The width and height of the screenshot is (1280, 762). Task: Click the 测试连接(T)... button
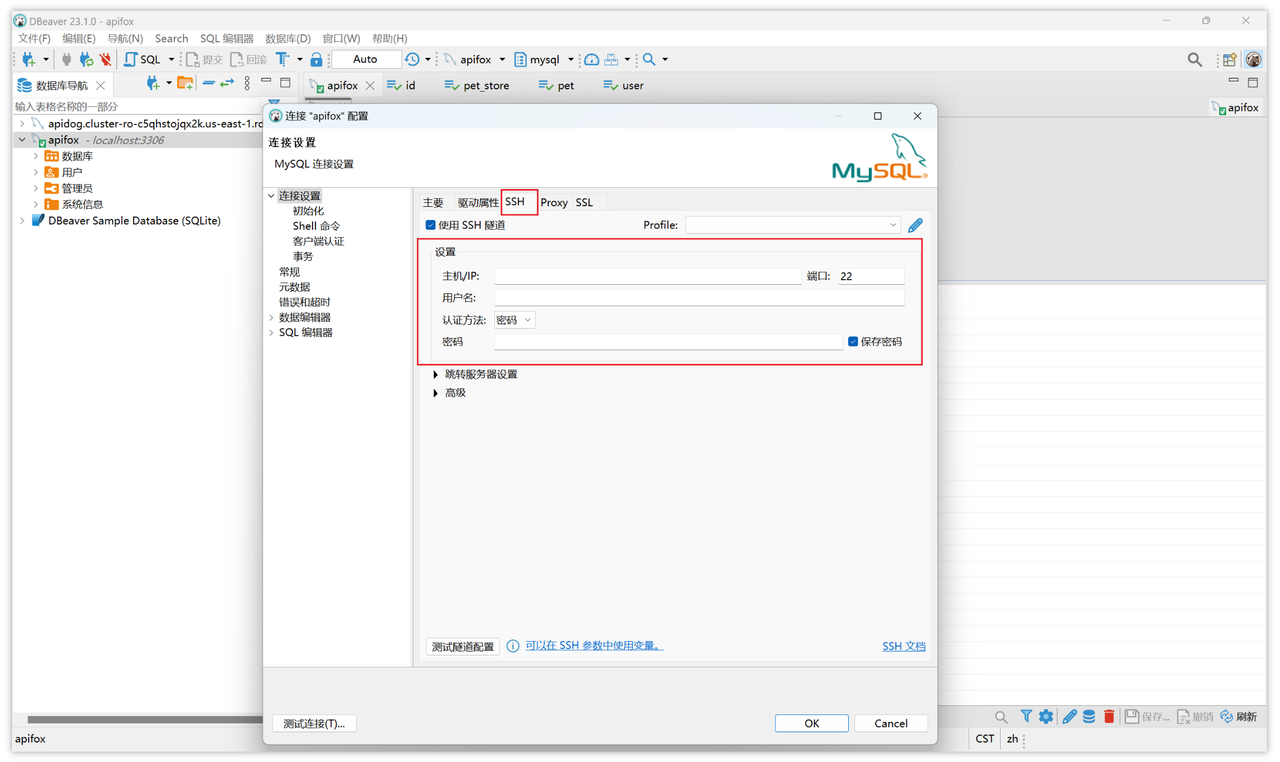[x=314, y=723]
